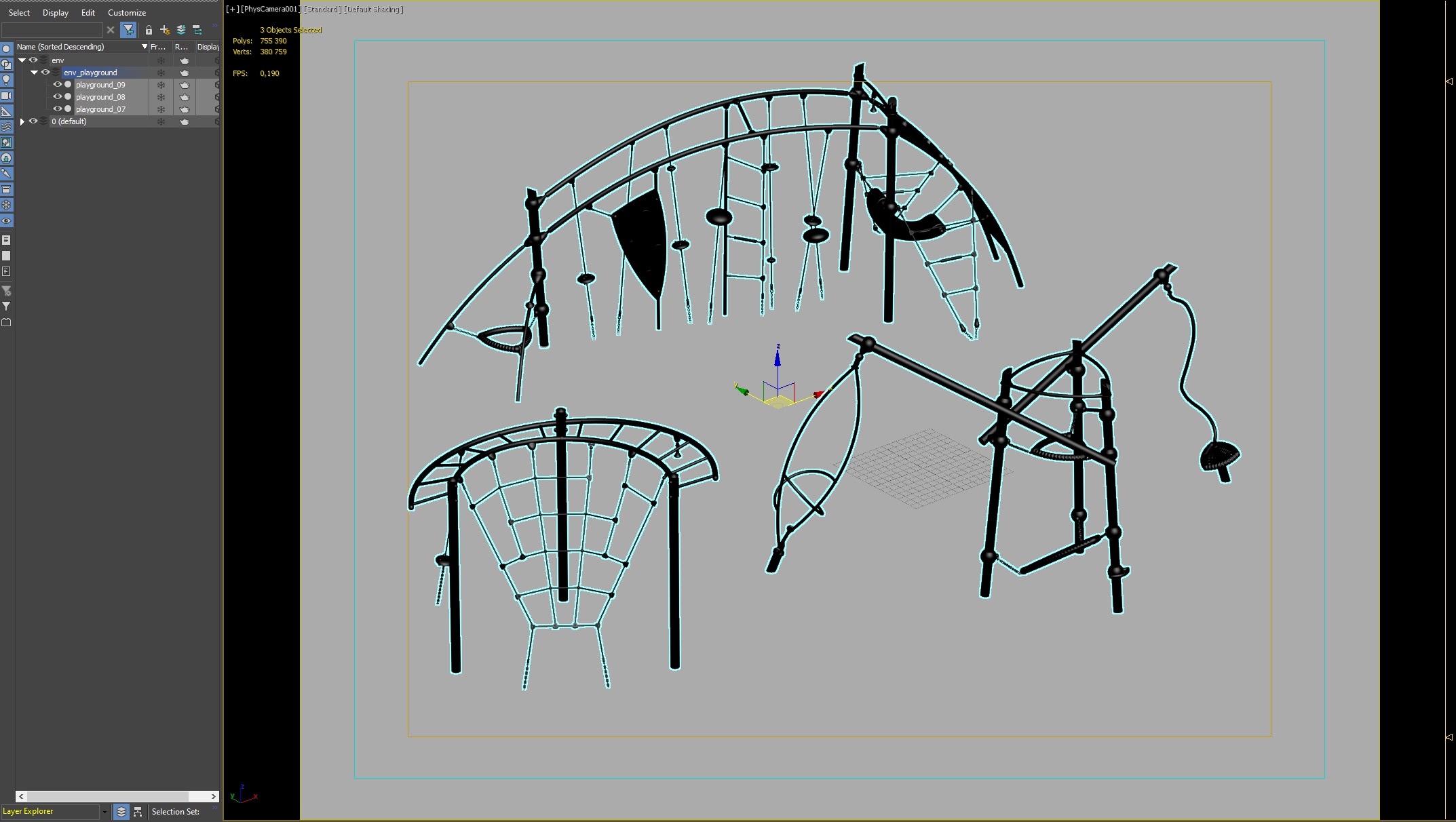Hide playground_08 with its eye icon

pos(57,97)
